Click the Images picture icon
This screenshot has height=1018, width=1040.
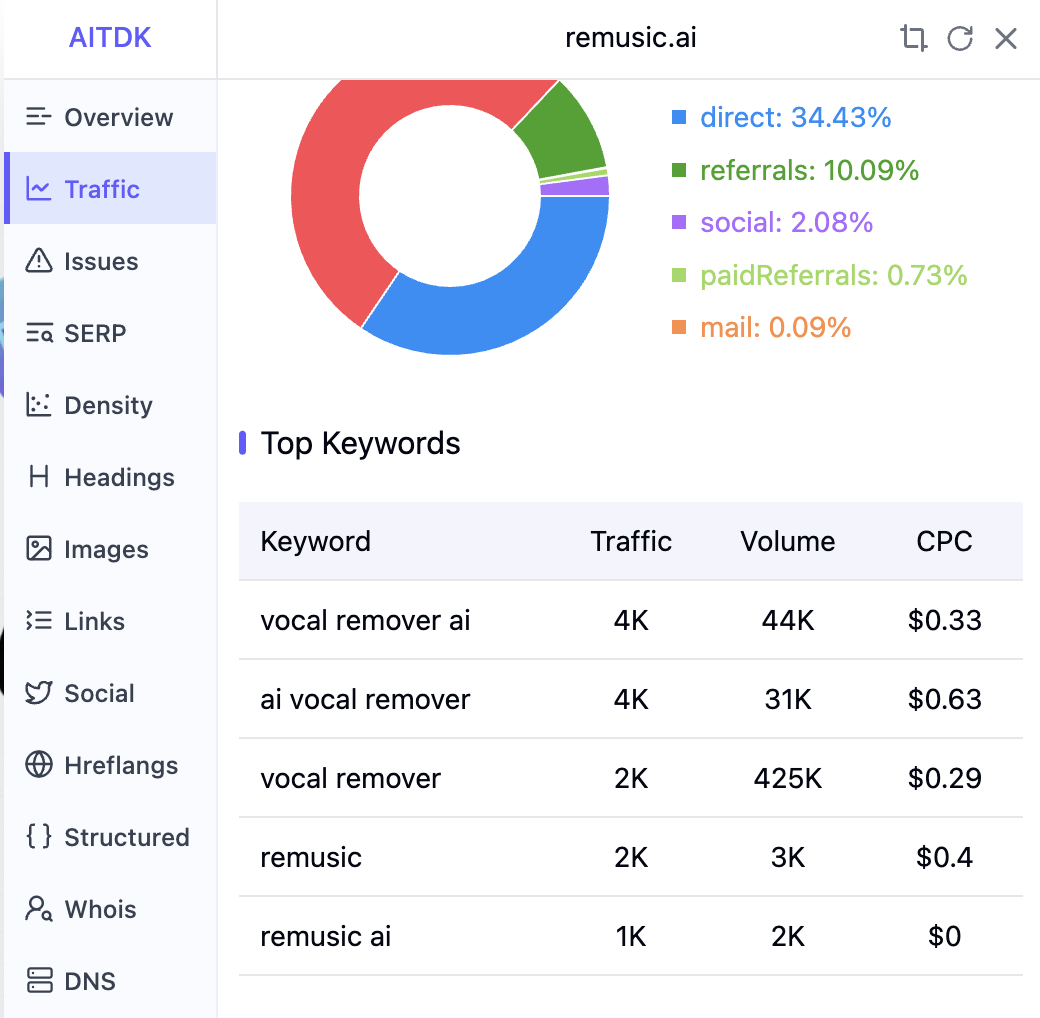(39, 549)
